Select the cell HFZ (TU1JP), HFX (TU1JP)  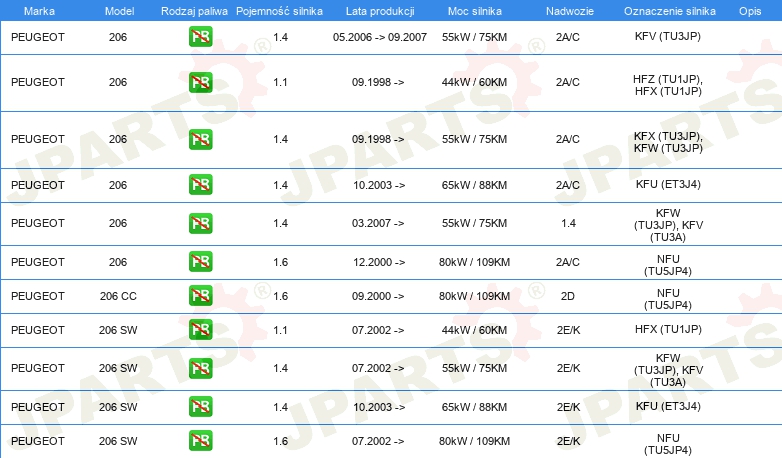pyautogui.click(x=668, y=85)
